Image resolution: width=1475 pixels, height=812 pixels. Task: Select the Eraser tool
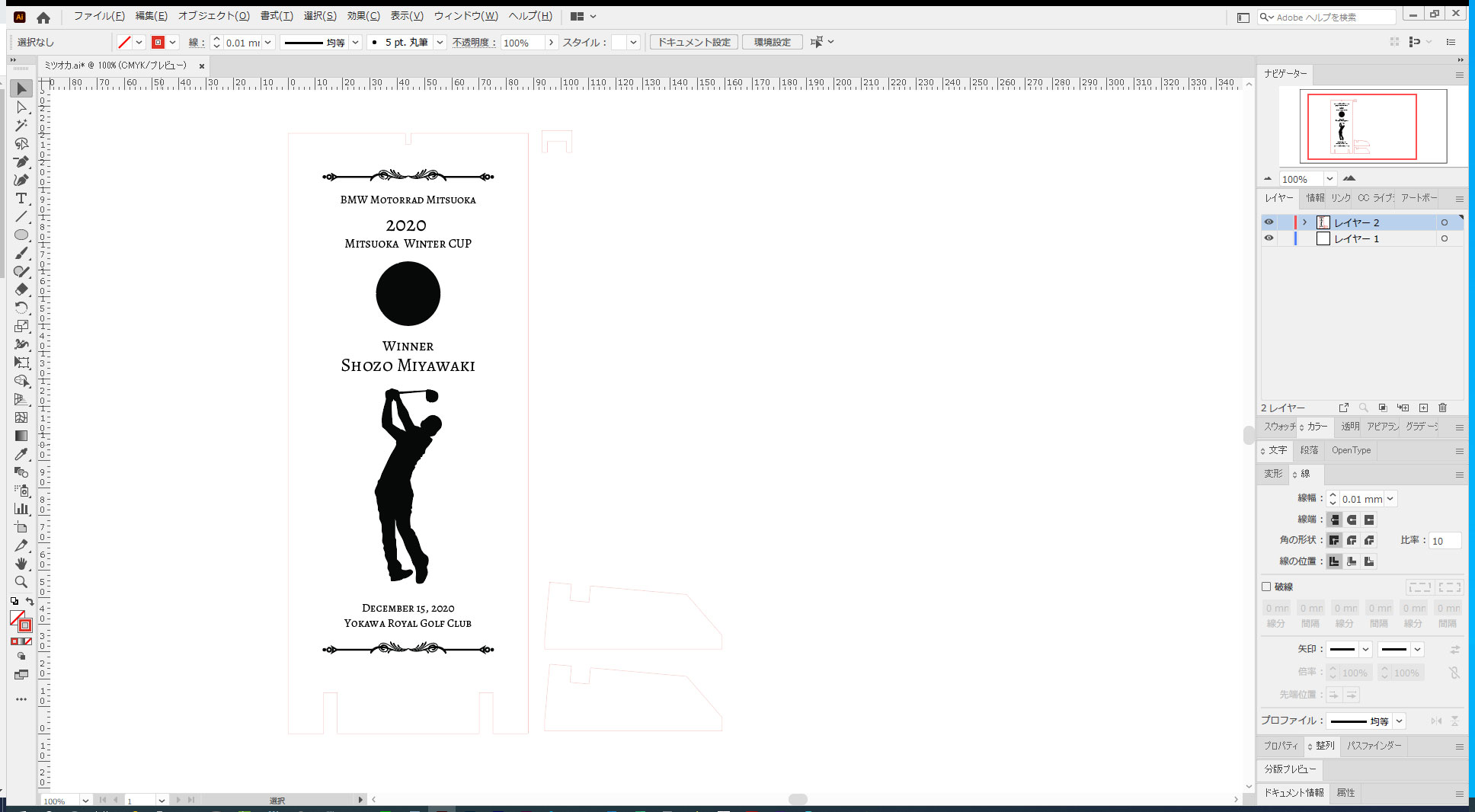click(21, 289)
